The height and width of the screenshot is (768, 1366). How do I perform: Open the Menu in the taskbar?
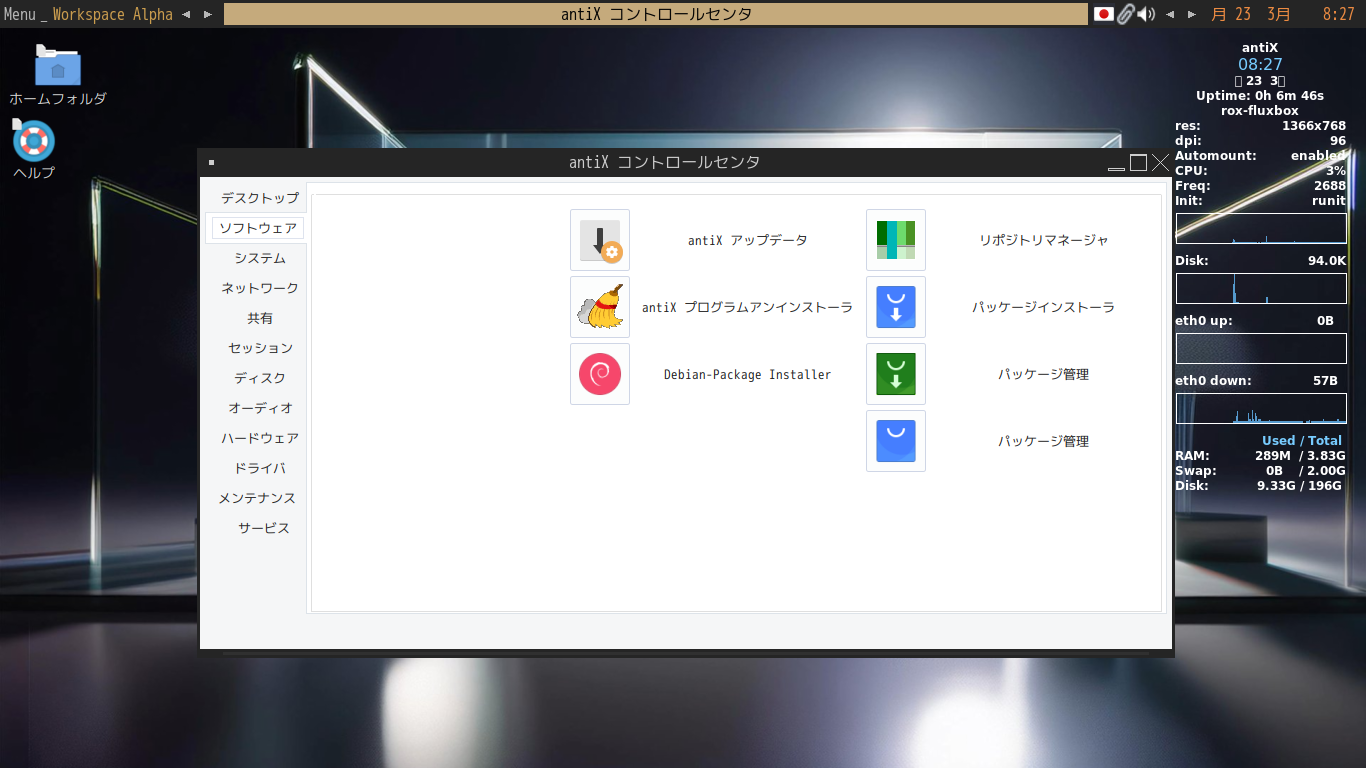[20, 14]
